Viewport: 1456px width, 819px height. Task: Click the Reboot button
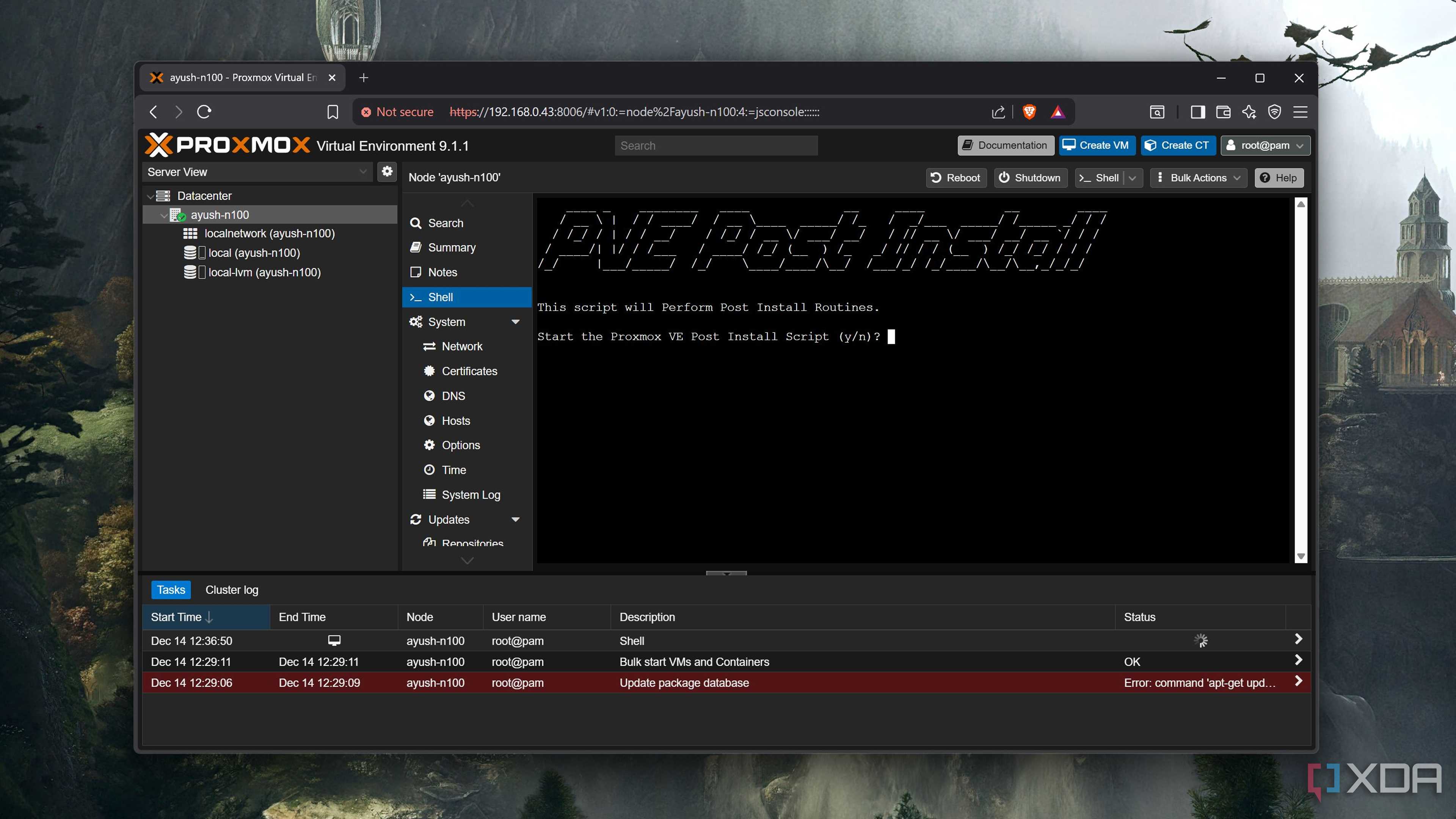click(x=956, y=178)
